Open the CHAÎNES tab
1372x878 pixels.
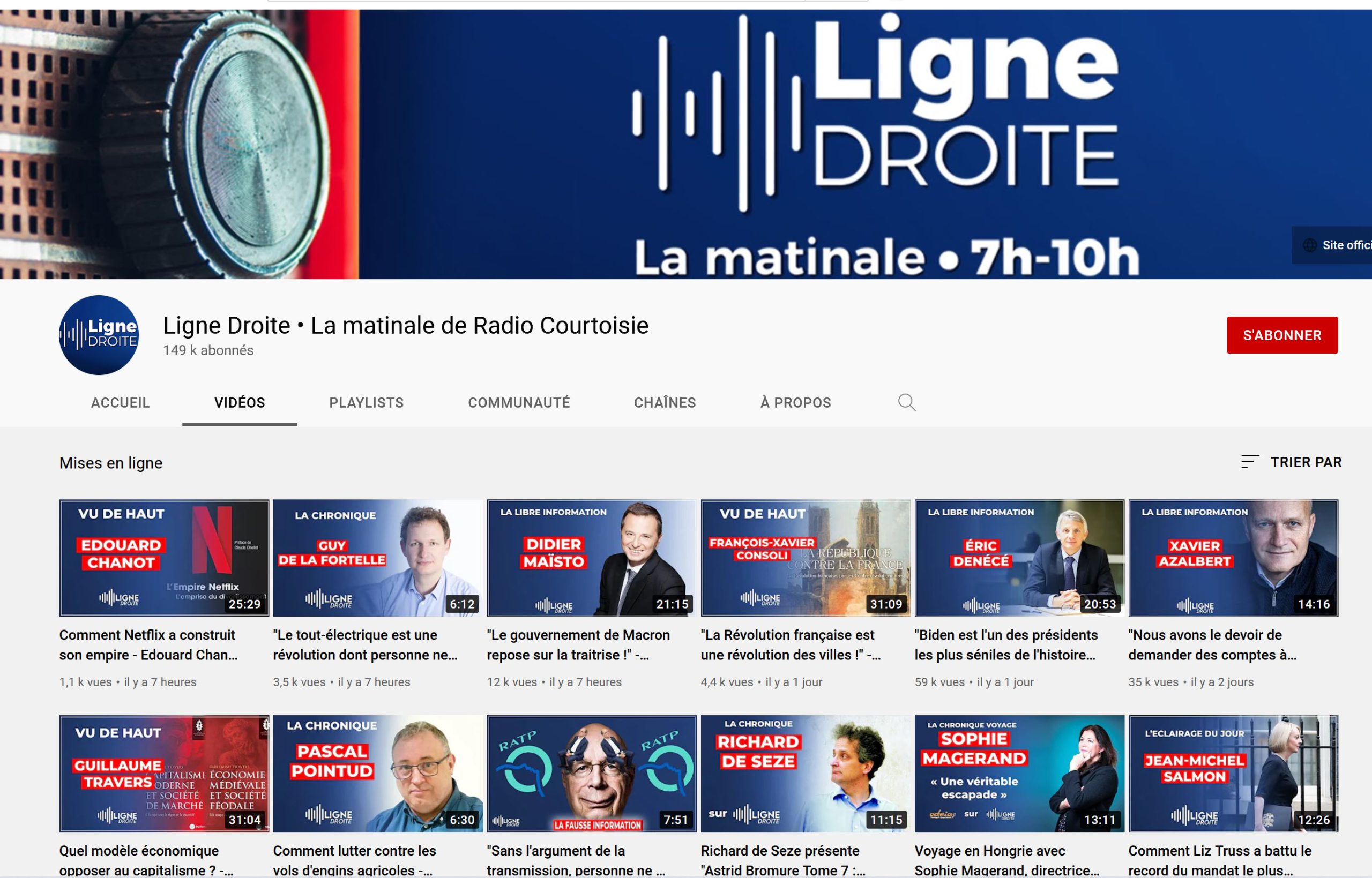(x=665, y=402)
